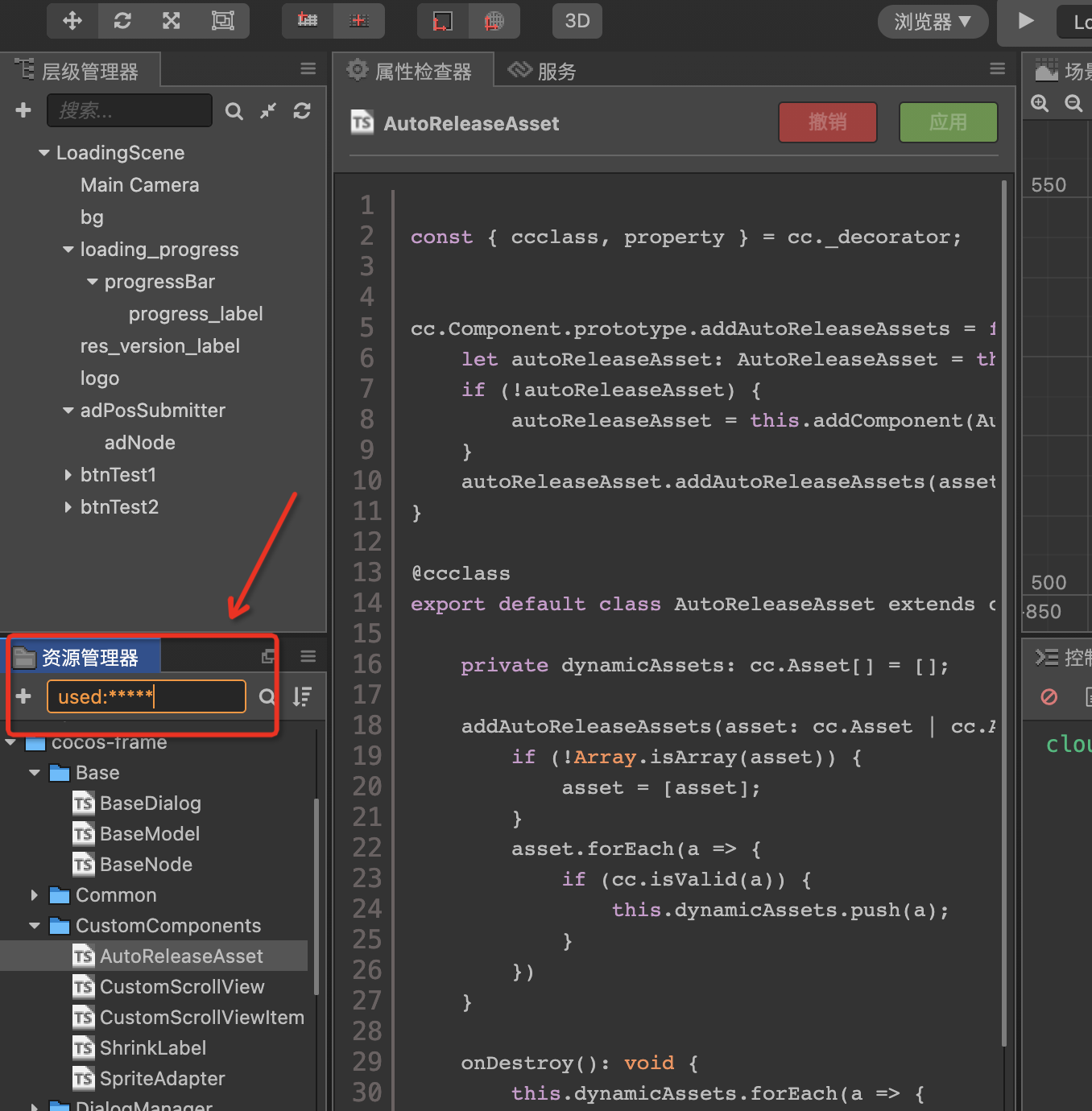
Task: Open the 资源管理器 panel menu
Action: 308,656
